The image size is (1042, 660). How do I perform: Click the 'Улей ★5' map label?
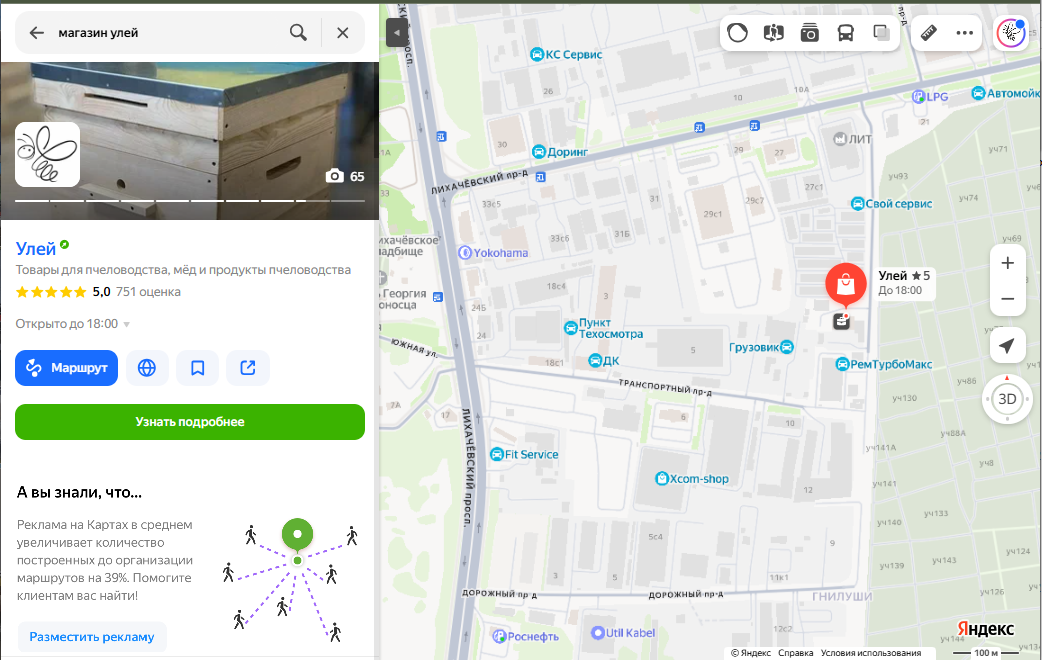click(904, 282)
